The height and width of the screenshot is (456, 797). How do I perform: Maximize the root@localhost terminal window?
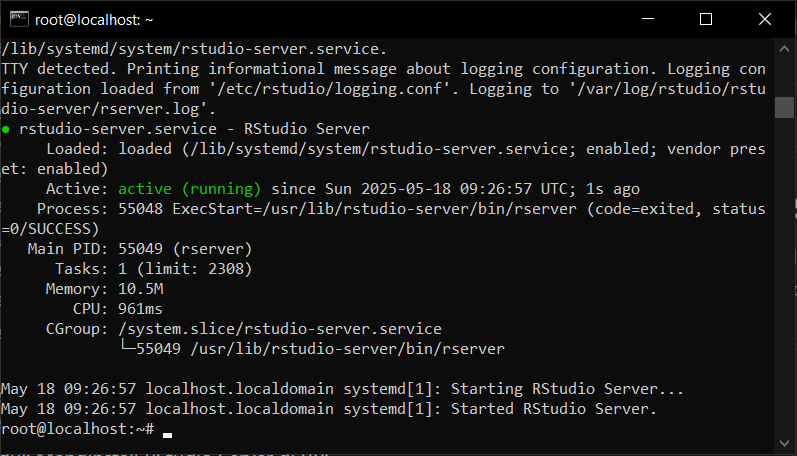pos(706,19)
